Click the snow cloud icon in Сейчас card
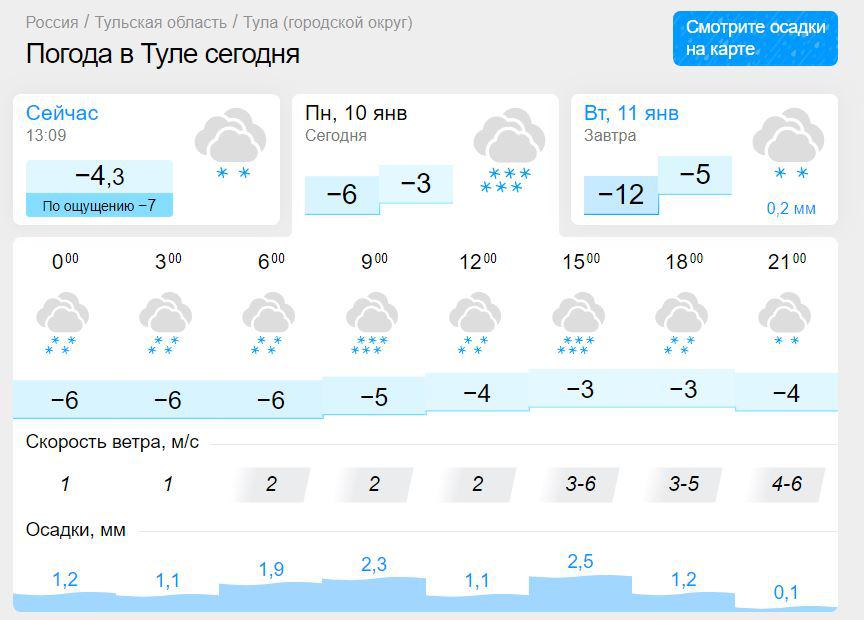This screenshot has height=620, width=864. coord(230,144)
